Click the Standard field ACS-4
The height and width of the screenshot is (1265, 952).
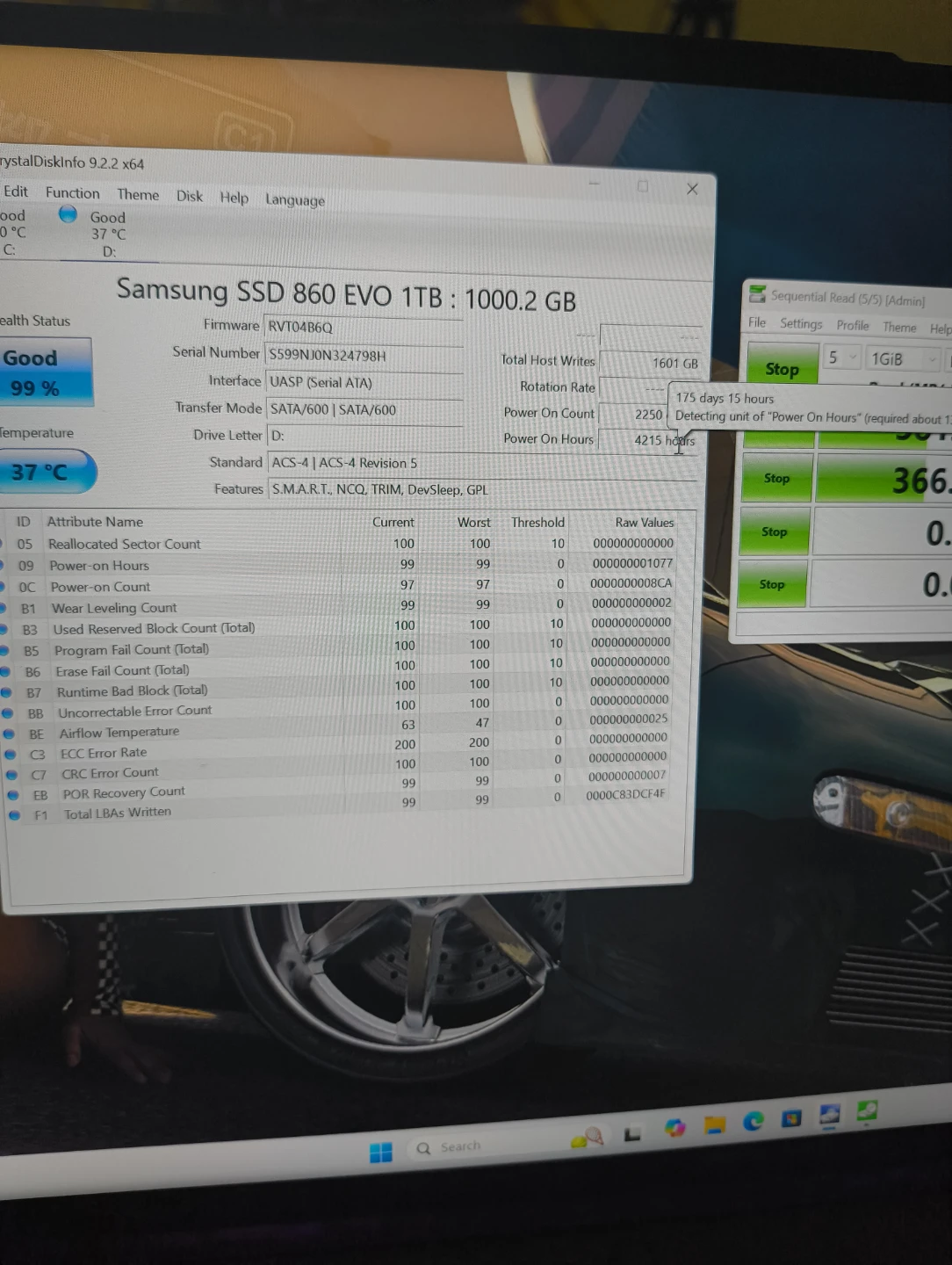click(x=481, y=463)
